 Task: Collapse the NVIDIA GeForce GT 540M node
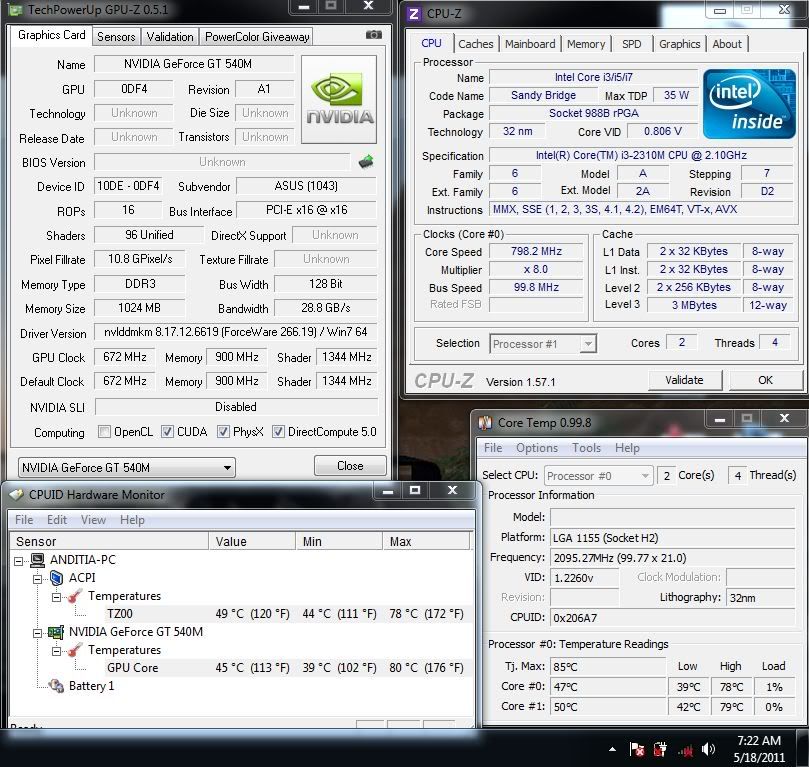pyautogui.click(x=38, y=633)
